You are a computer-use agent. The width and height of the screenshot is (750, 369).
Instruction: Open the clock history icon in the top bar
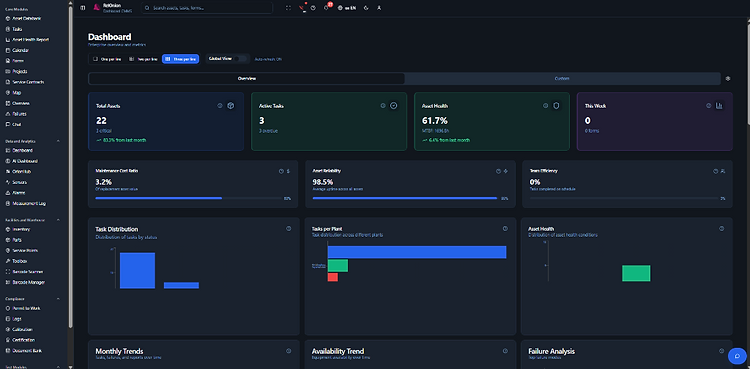313,8
